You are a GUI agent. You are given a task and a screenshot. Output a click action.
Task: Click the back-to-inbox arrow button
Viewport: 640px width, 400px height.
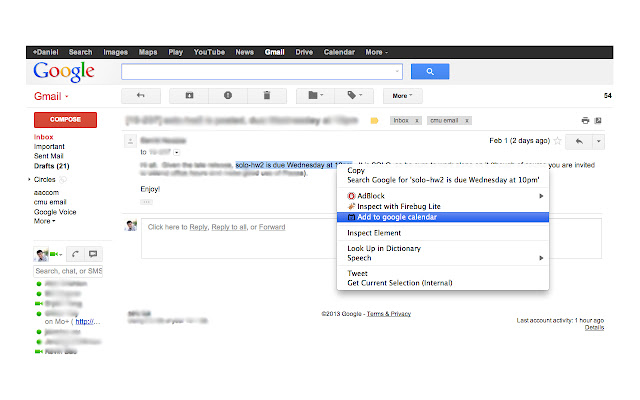pyautogui.click(x=140, y=96)
